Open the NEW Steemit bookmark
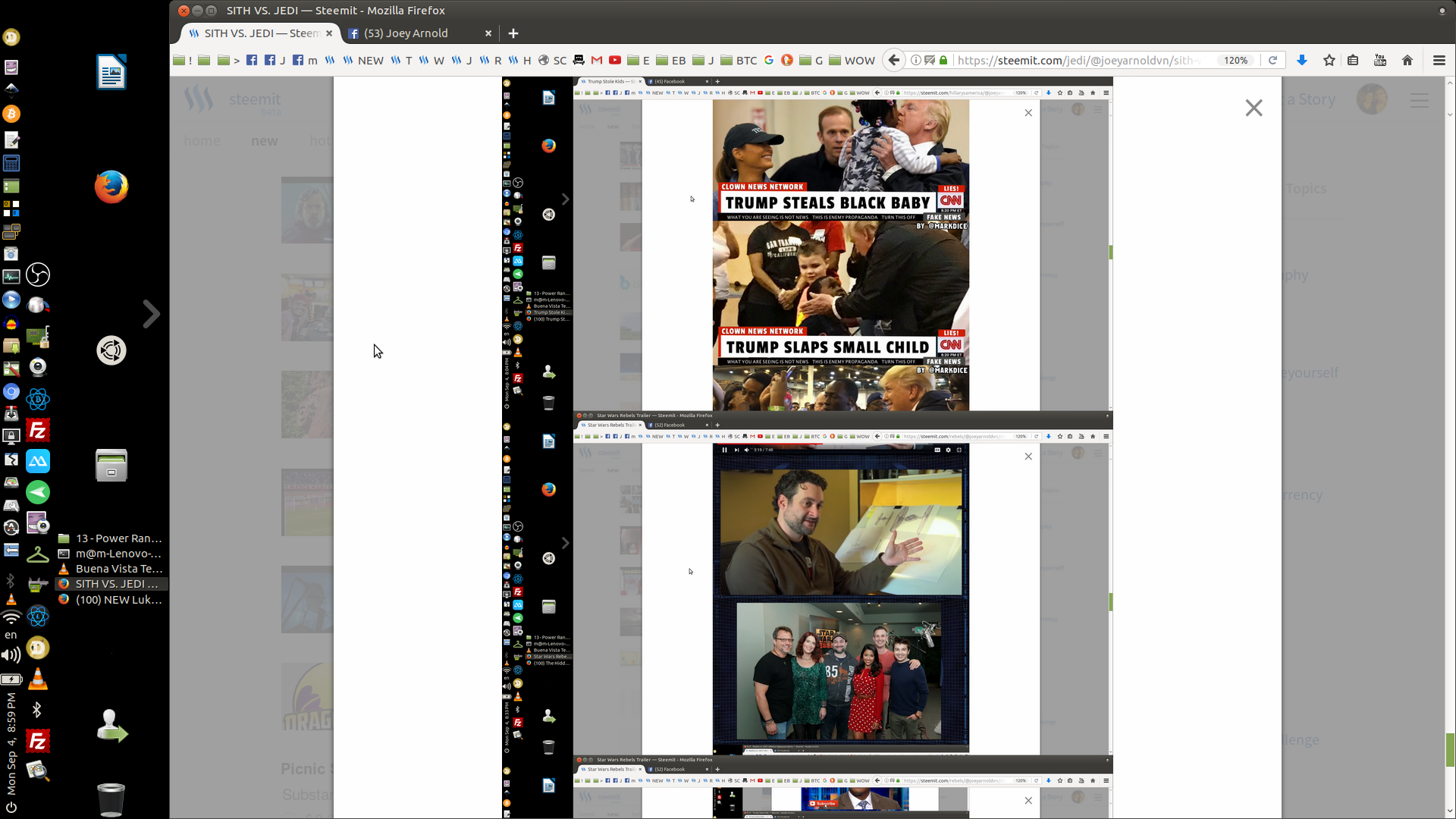 (363, 60)
